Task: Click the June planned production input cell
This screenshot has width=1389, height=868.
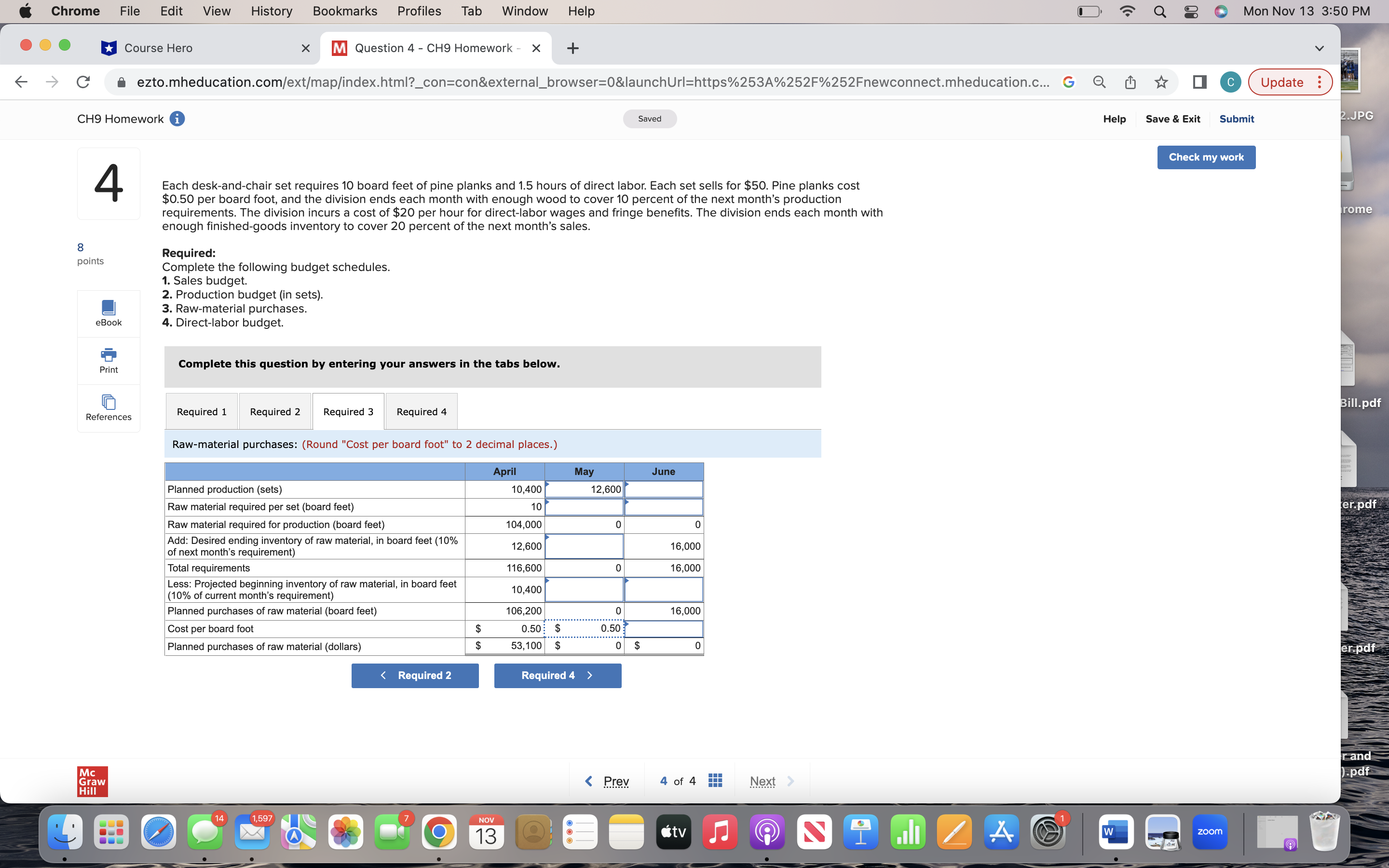Action: point(663,489)
